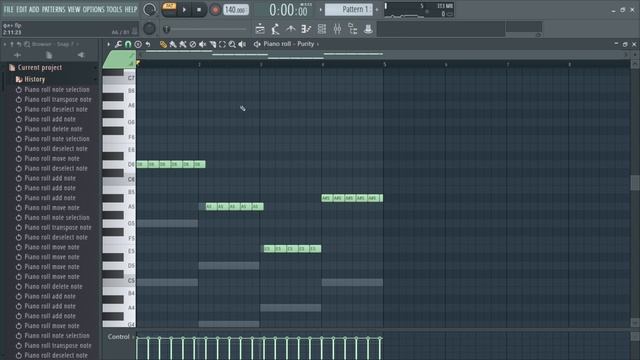Click the arrow left of Pattern 1
640x360 pixels.
pyautogui.click(x=321, y=9)
